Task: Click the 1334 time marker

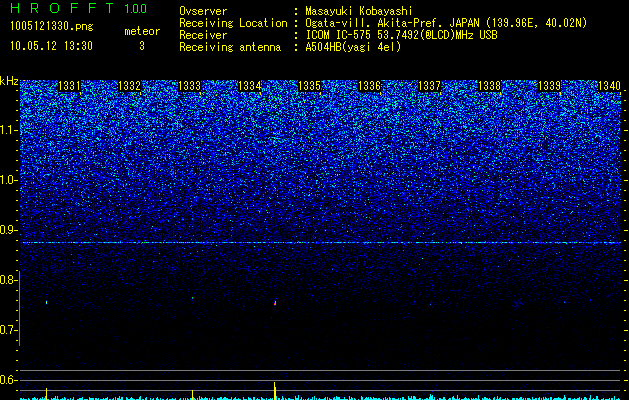Action: click(250, 86)
